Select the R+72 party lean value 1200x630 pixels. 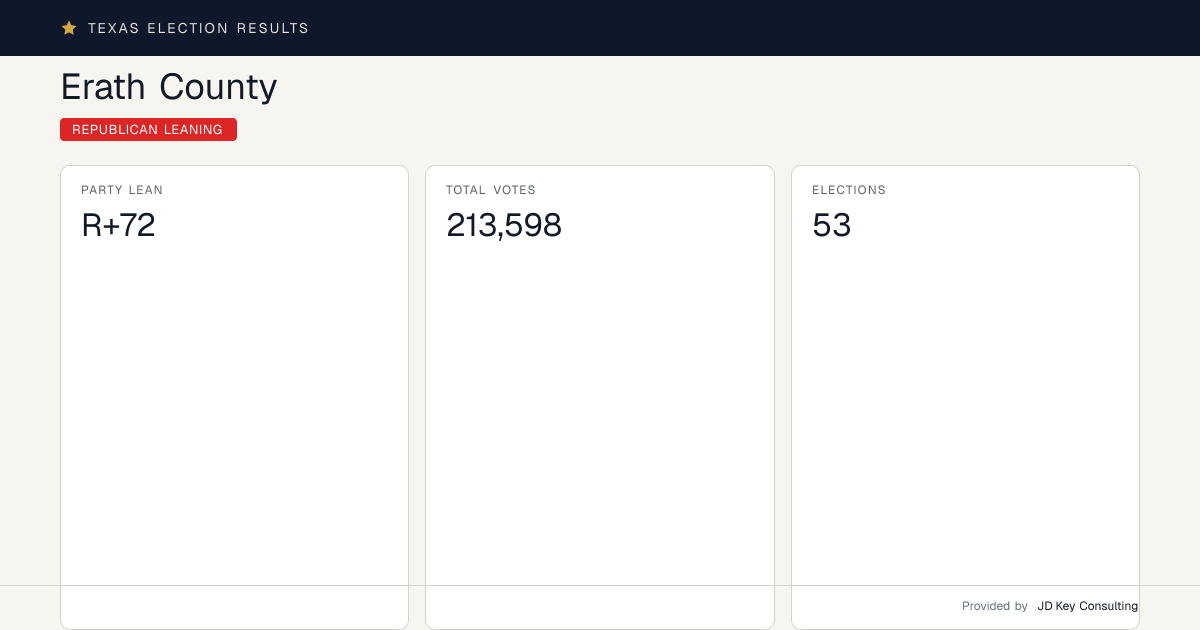[x=118, y=225]
